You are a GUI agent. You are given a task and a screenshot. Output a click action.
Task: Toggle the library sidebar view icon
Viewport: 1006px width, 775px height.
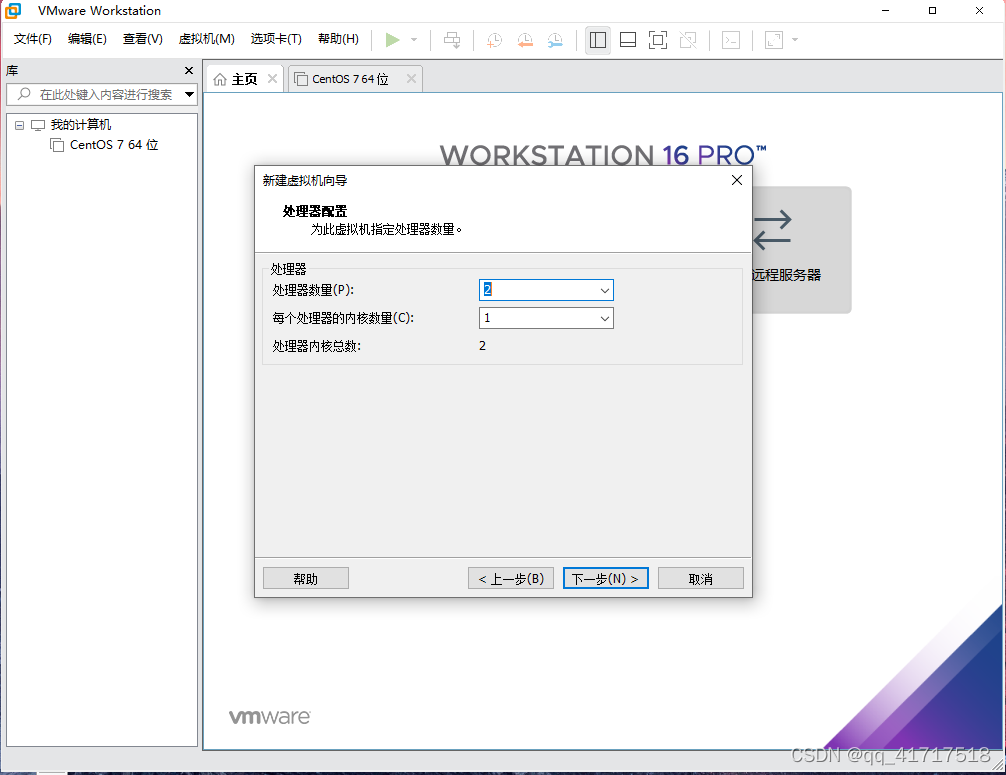598,40
